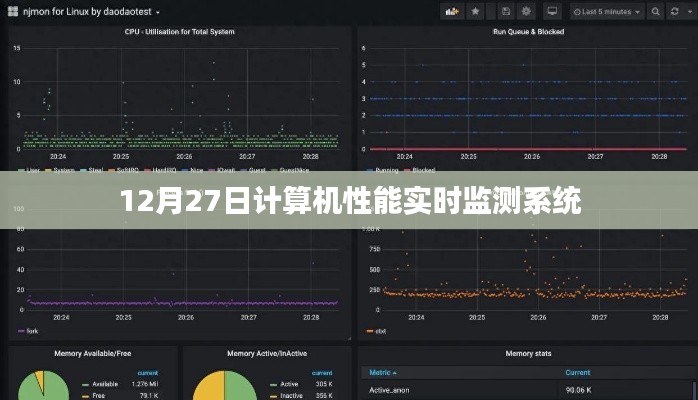698x400 pixels.
Task: Sort table by Metric column header
Action: (x=380, y=372)
